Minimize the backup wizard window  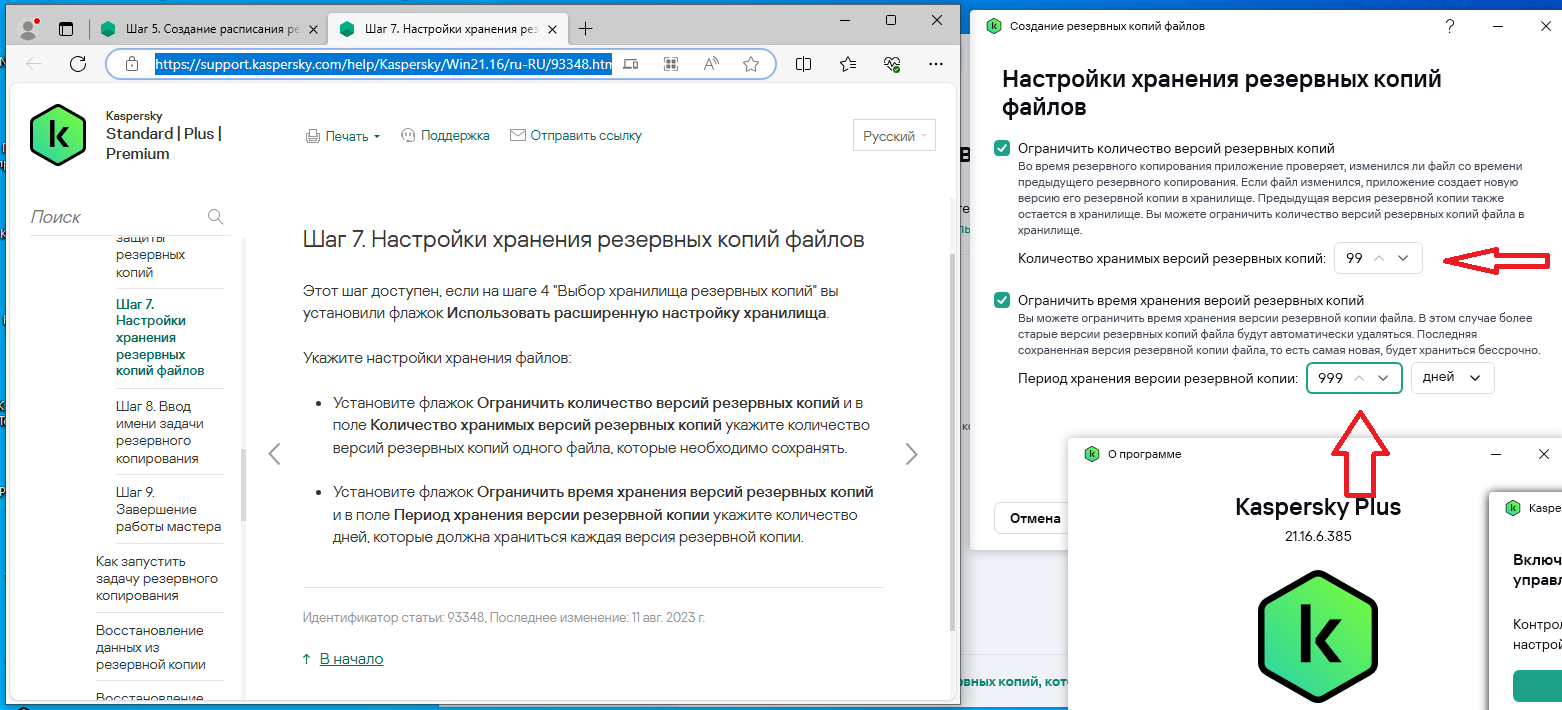coord(1498,26)
